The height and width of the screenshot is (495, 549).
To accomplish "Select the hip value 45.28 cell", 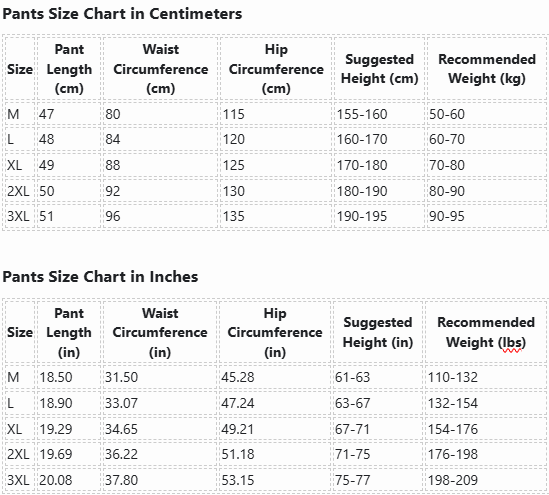I will pos(275,377).
